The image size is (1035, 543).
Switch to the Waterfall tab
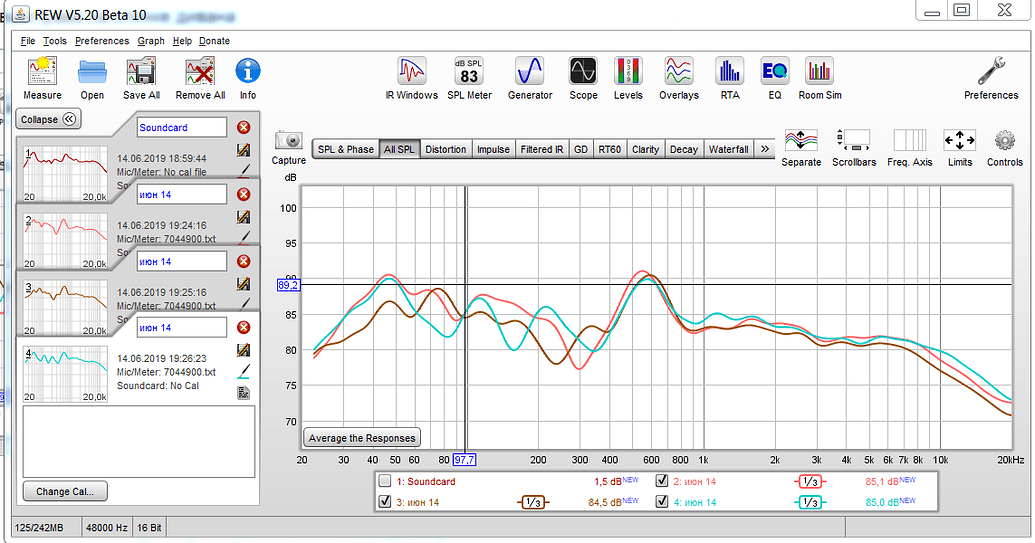(x=728, y=149)
